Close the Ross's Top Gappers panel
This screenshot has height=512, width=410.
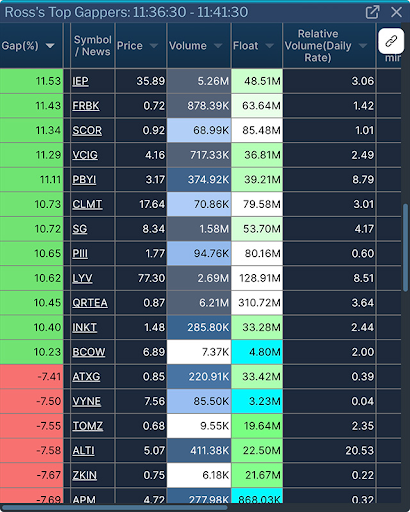(x=396, y=12)
